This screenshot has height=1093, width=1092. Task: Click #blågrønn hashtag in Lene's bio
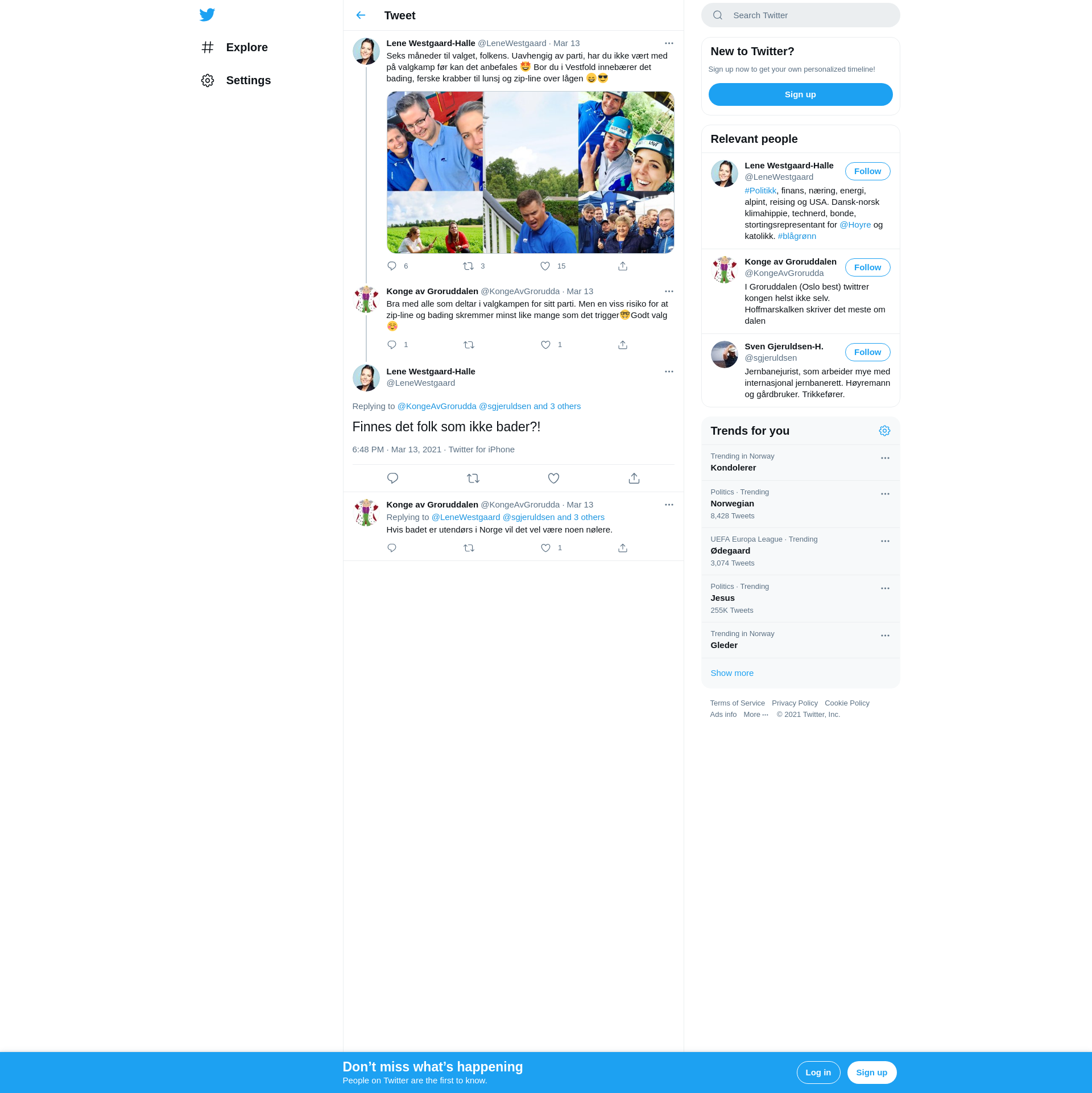click(797, 236)
